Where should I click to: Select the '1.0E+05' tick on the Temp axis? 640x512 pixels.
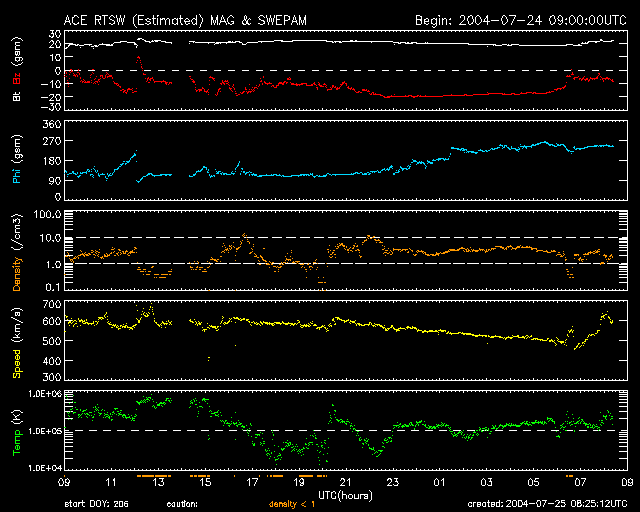click(45, 431)
